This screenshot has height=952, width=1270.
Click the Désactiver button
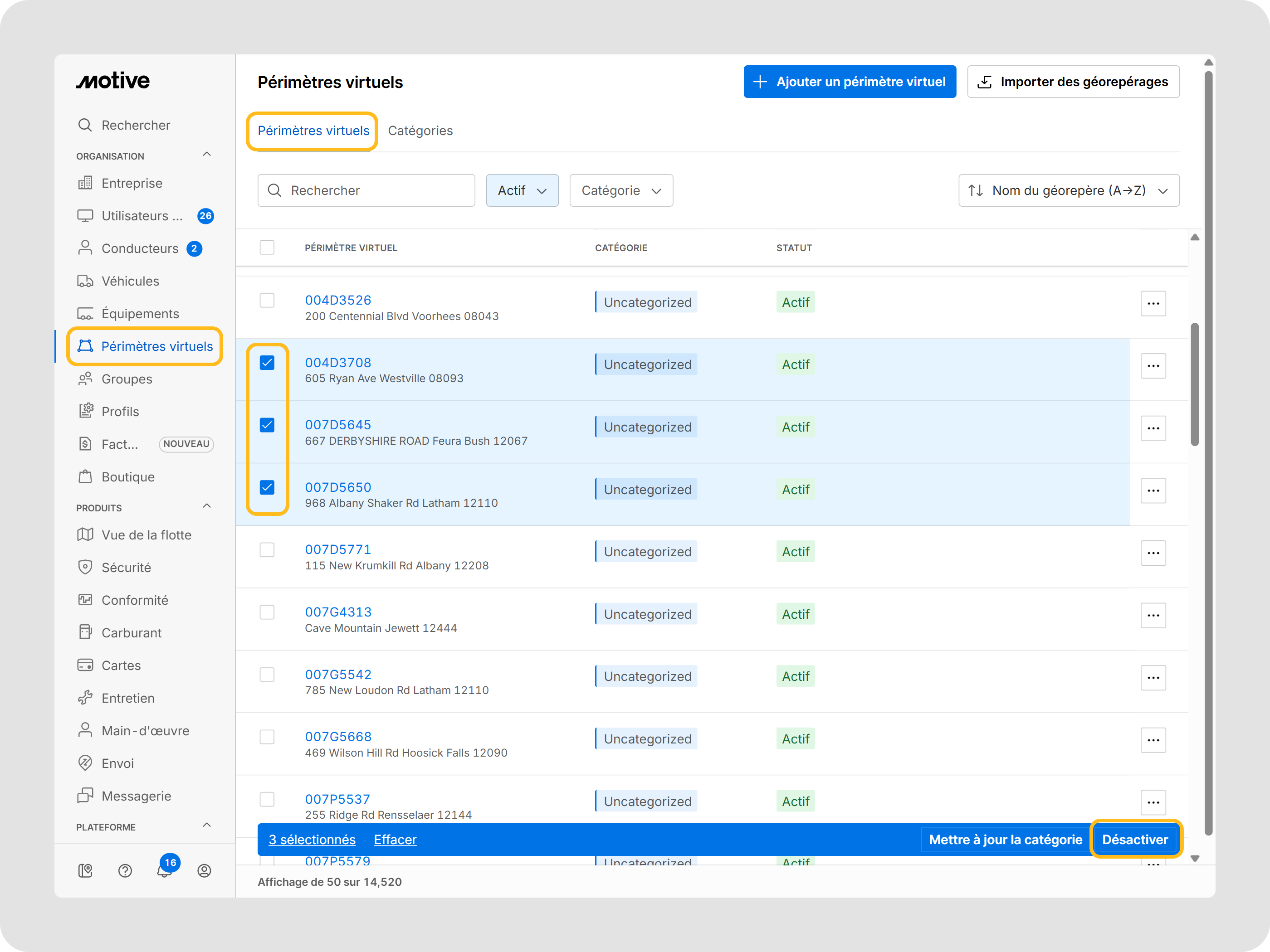[x=1134, y=840]
